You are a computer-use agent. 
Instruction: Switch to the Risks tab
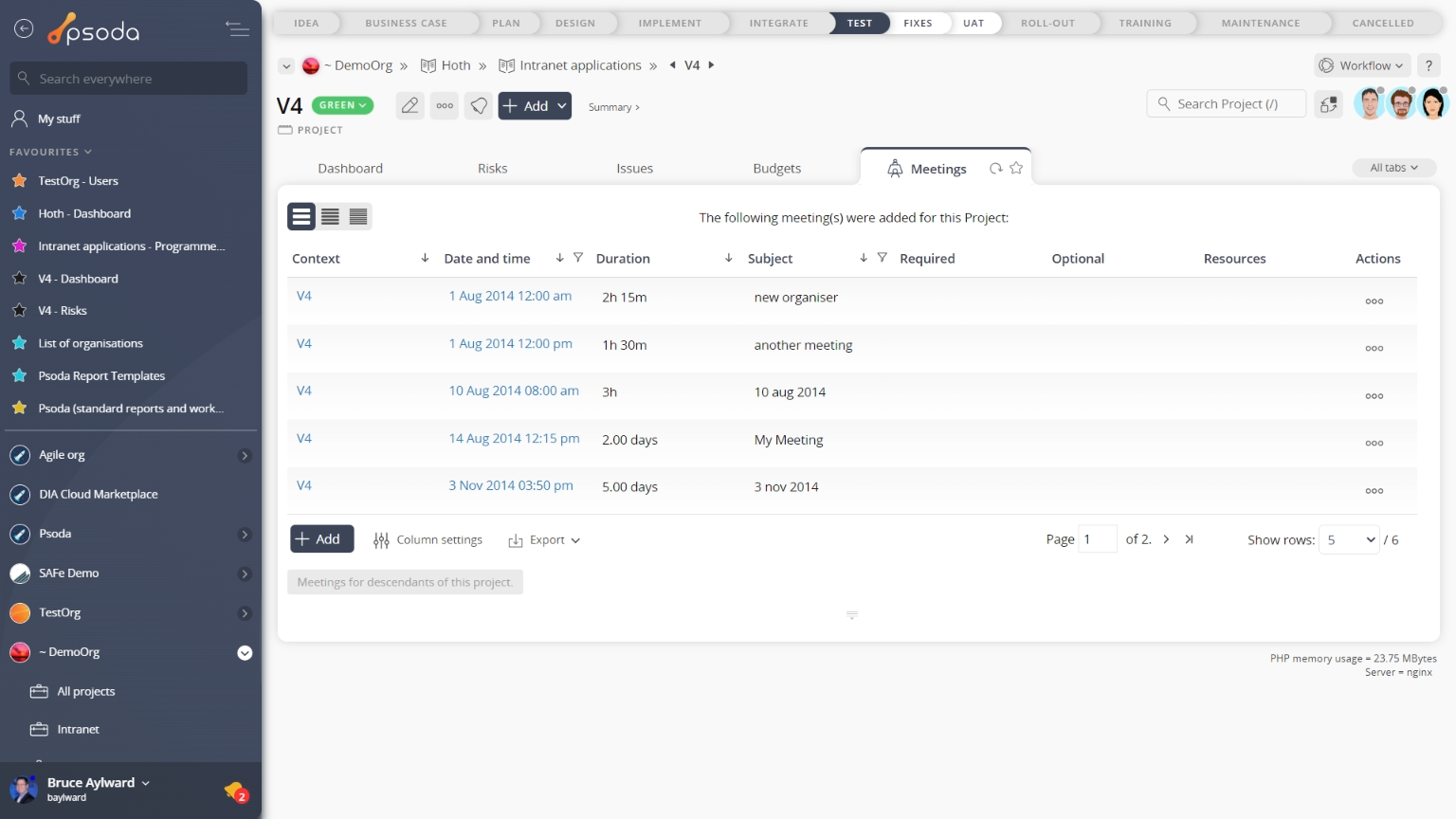tap(492, 169)
